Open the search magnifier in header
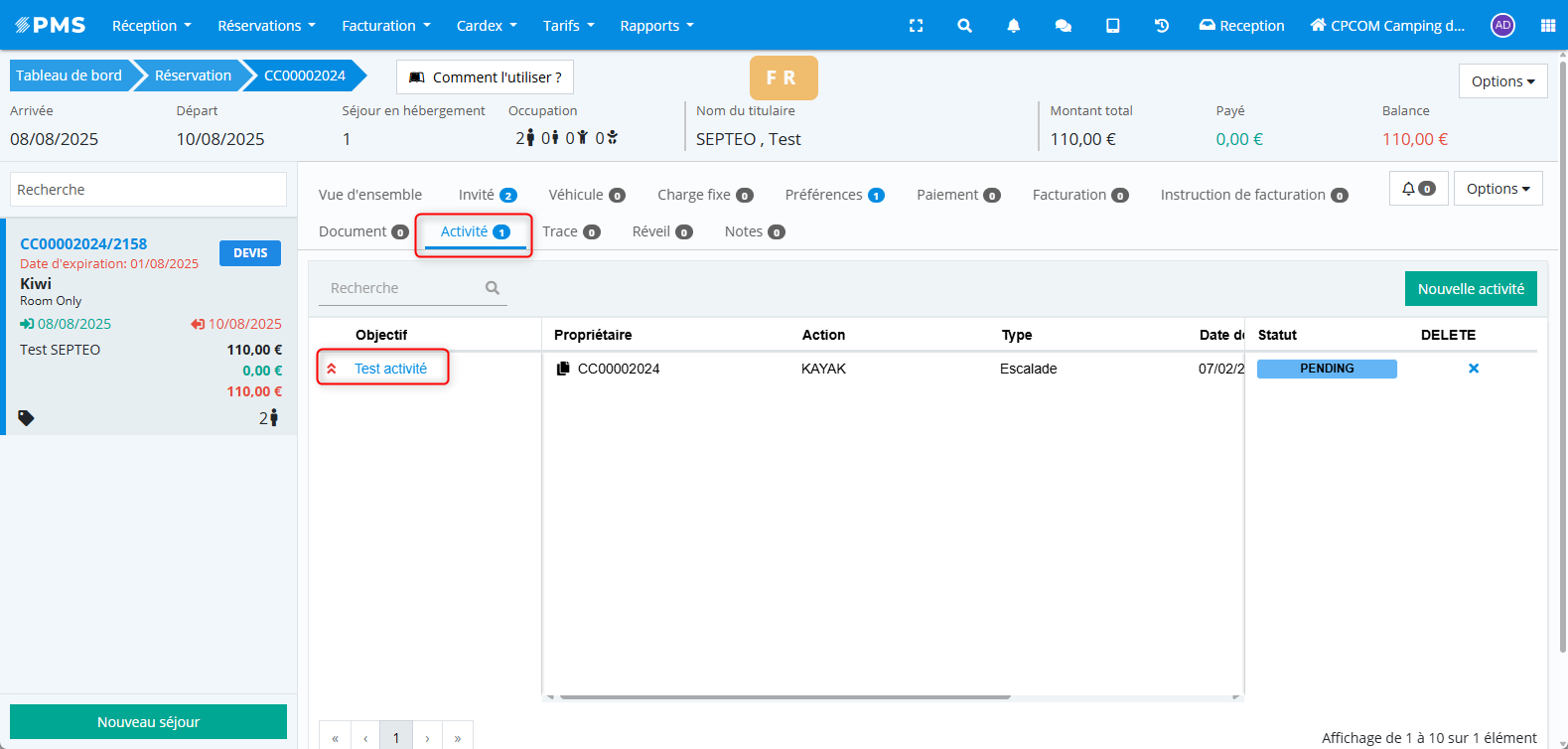The width and height of the screenshot is (1568, 749). click(x=964, y=26)
